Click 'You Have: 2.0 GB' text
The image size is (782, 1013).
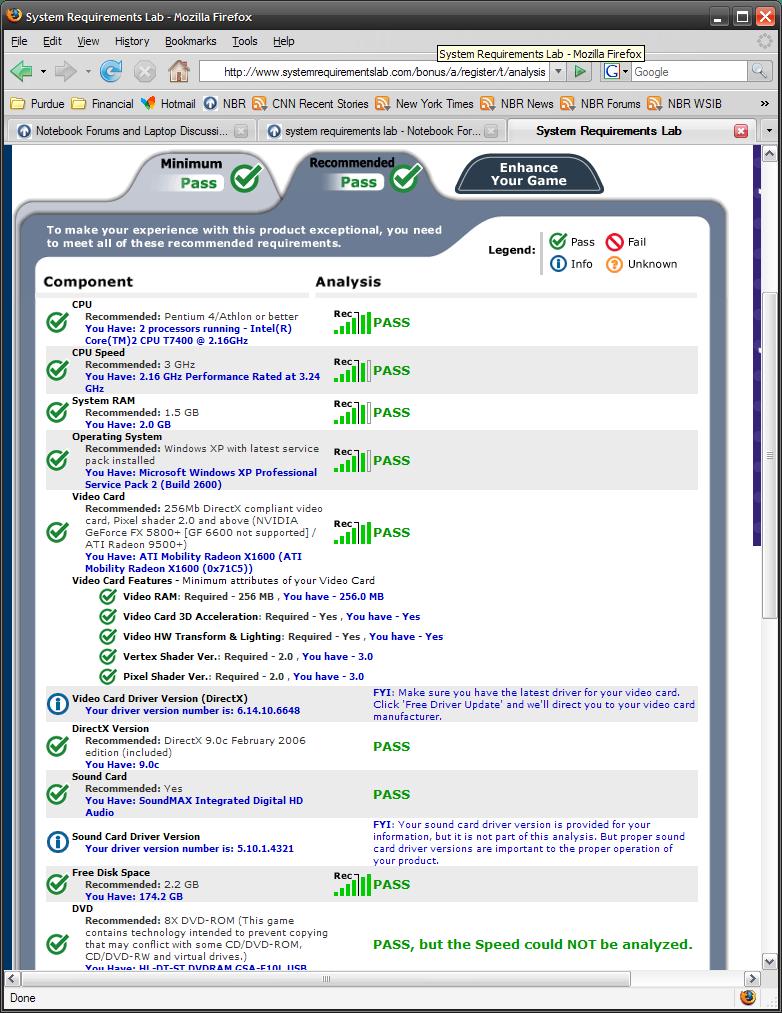click(128, 424)
